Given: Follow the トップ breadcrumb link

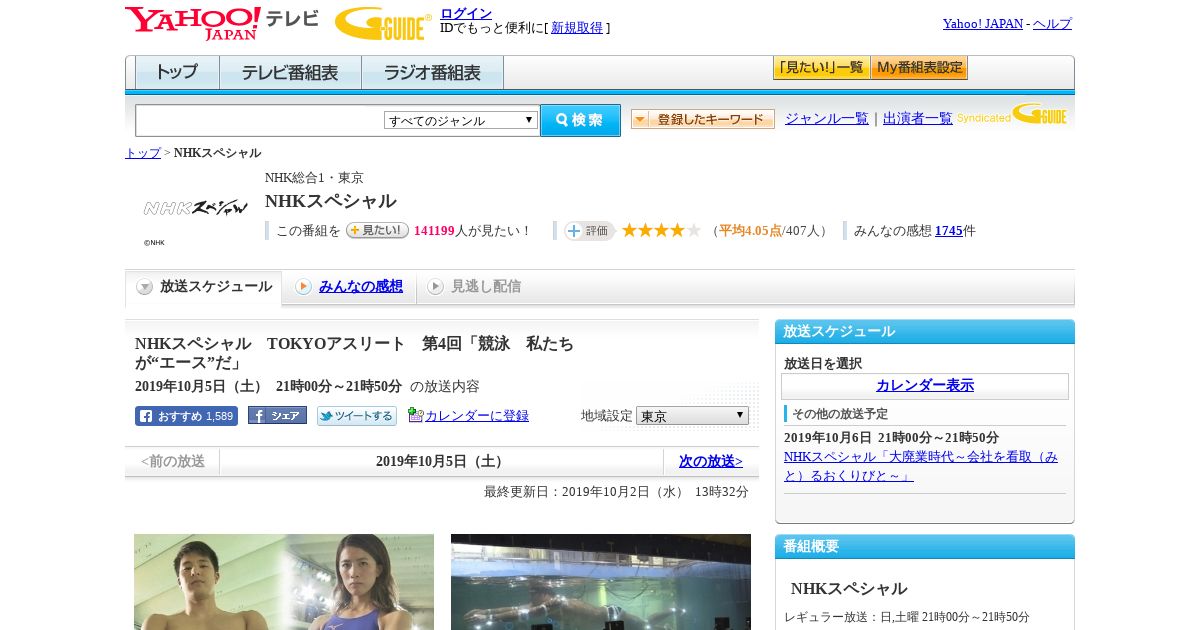Looking at the screenshot, I should click(143, 153).
